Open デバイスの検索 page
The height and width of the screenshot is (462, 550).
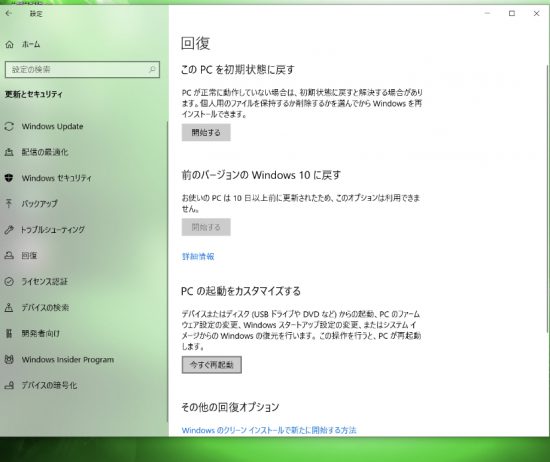pyautogui.click(x=45, y=308)
